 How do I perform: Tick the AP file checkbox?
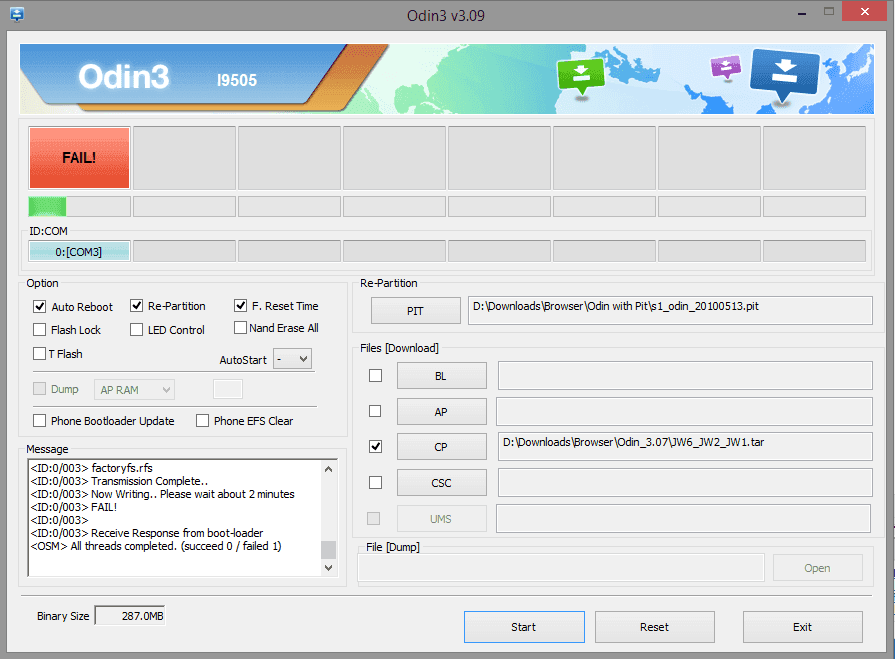375,411
